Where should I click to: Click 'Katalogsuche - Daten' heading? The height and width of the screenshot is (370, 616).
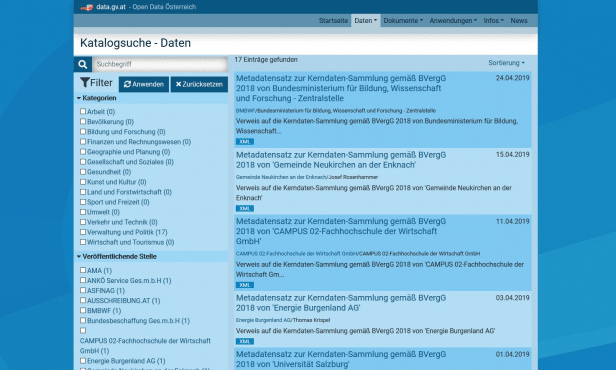click(x=136, y=43)
